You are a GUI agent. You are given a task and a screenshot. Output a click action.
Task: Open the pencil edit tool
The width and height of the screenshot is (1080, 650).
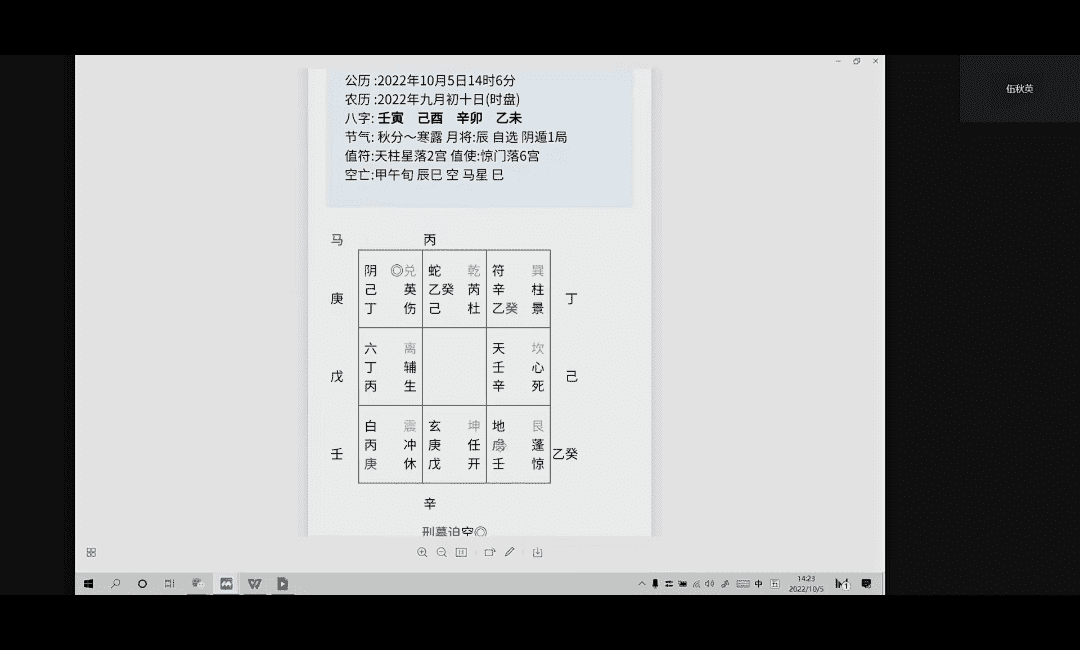point(510,552)
